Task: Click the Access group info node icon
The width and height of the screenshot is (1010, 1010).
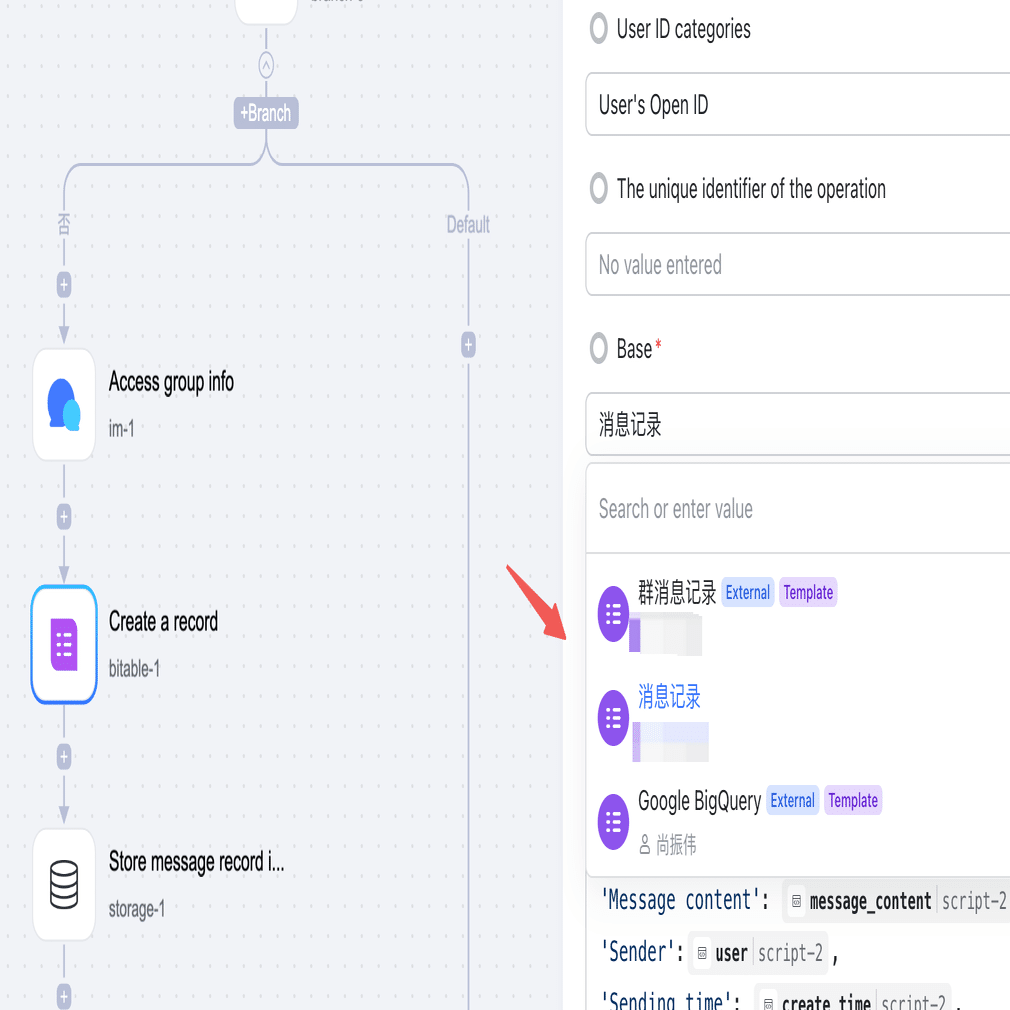Action: tap(64, 404)
